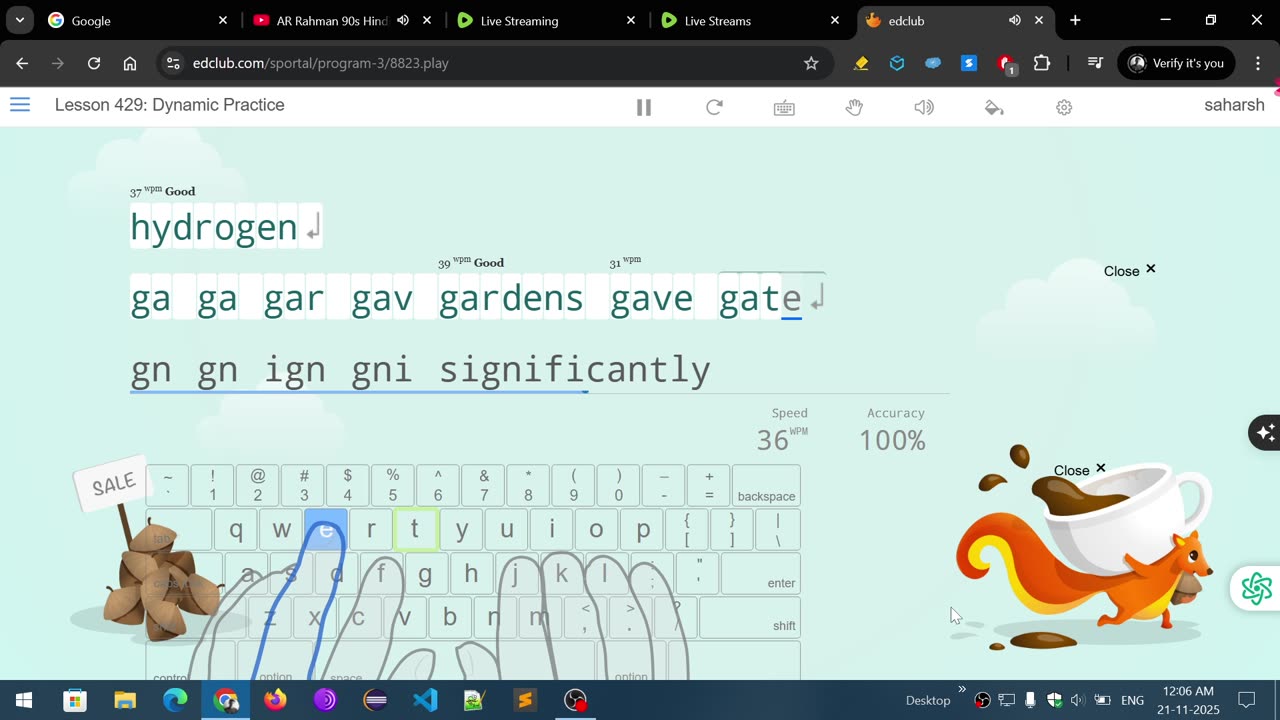This screenshot has height=720, width=1280.
Task: Open Visual Studio Code from taskbar
Action: tap(425, 700)
